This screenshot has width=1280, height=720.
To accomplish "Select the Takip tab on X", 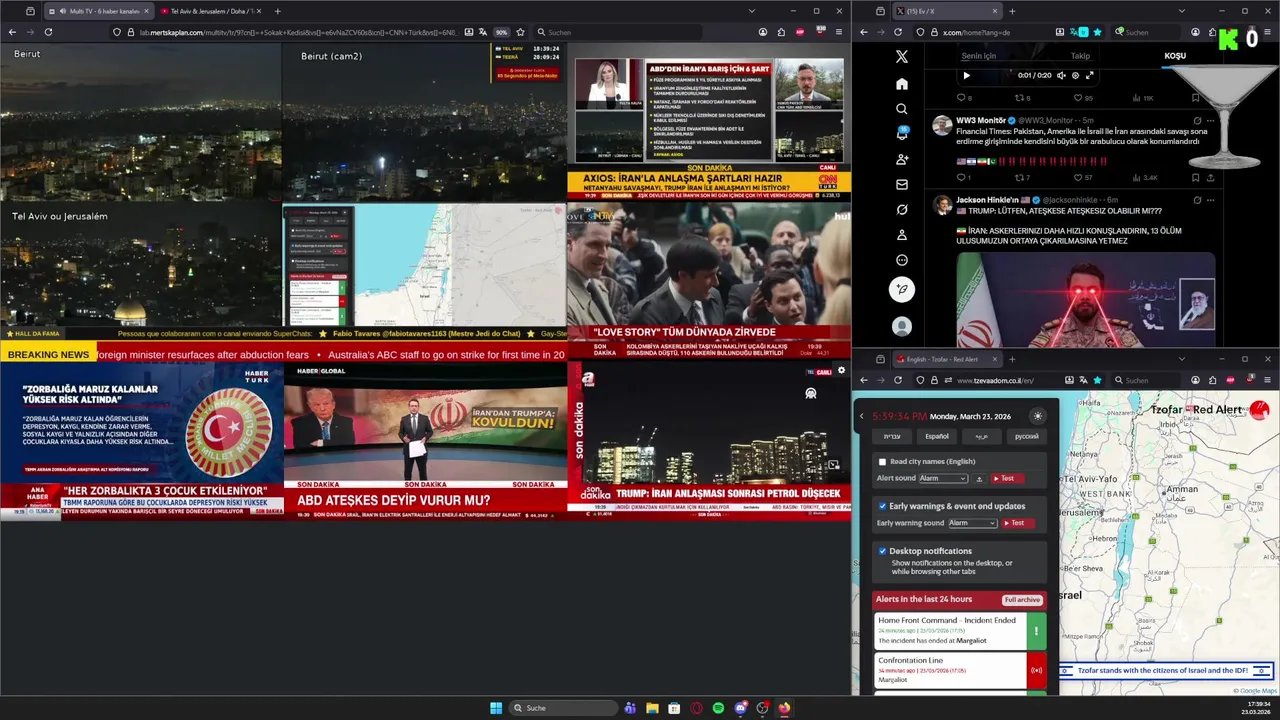I will 1080,56.
